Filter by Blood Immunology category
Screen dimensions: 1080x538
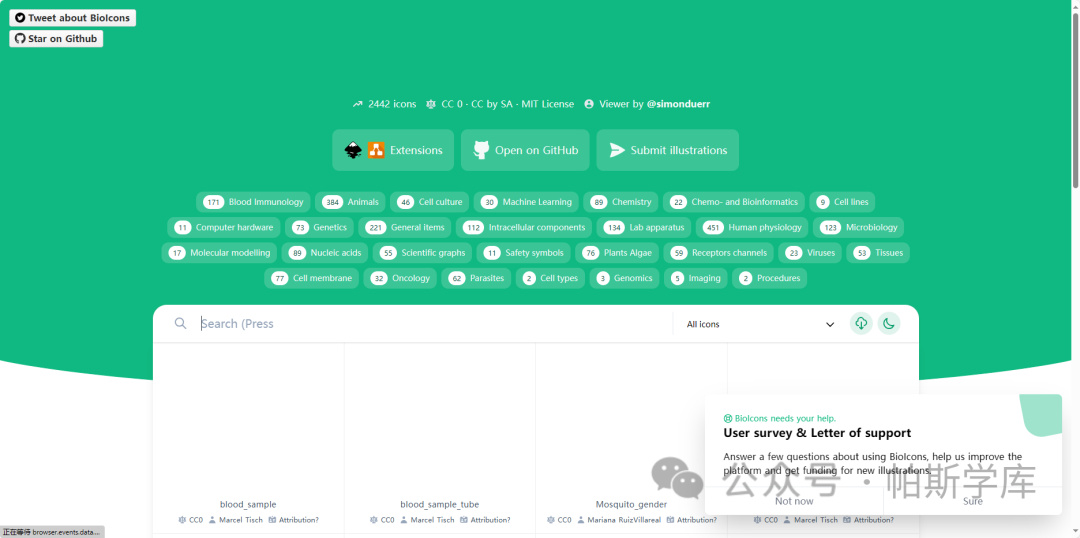point(253,202)
